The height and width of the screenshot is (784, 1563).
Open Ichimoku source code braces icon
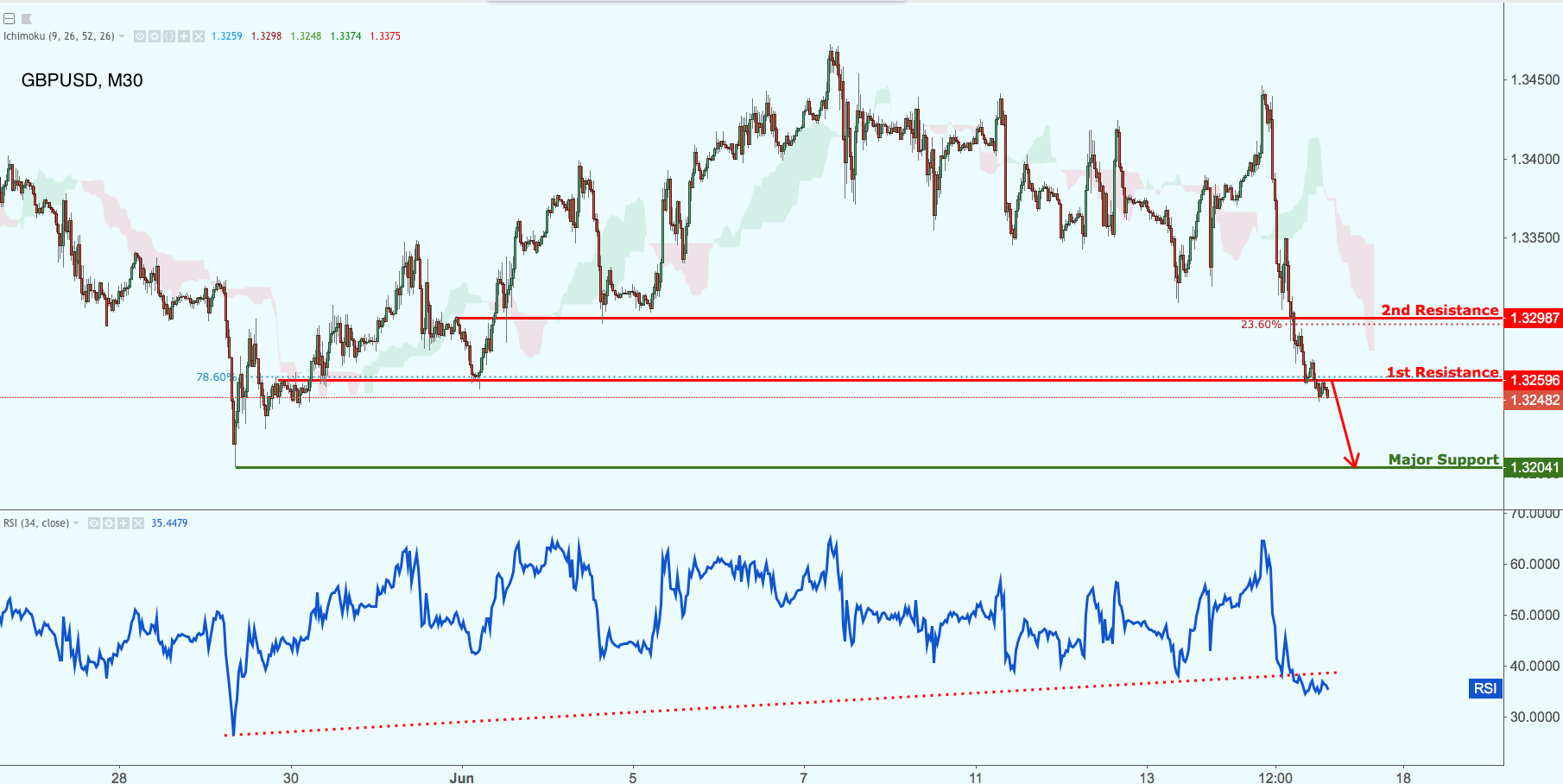[169, 36]
